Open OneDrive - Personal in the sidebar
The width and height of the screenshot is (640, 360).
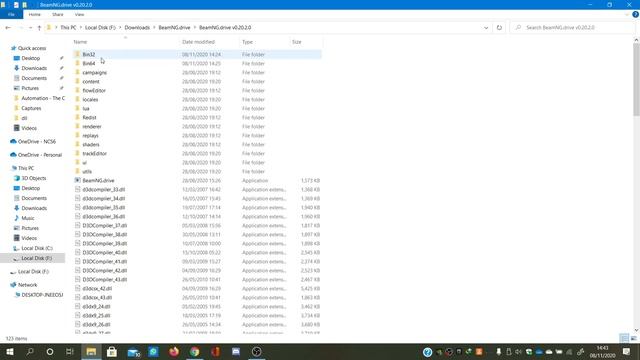coord(40,155)
